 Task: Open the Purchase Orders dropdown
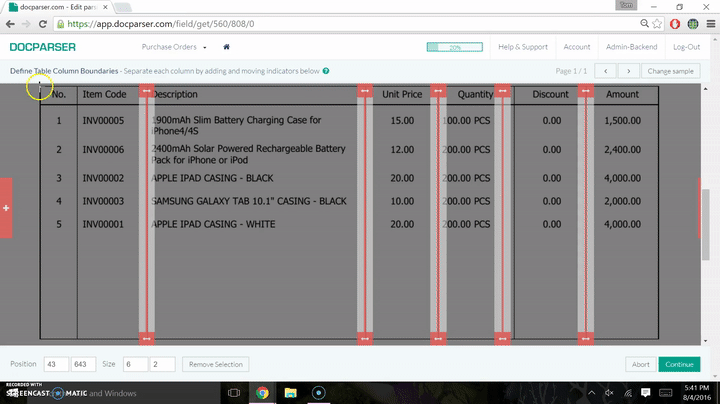[x=174, y=47]
